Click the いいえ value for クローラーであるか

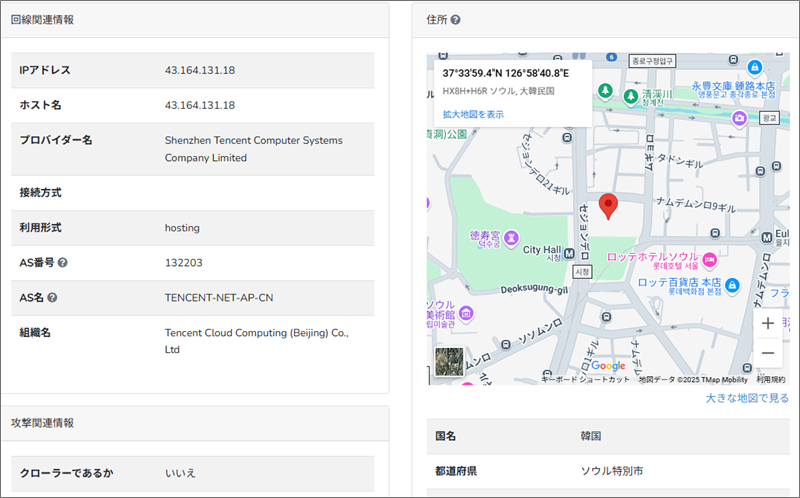pos(180,473)
